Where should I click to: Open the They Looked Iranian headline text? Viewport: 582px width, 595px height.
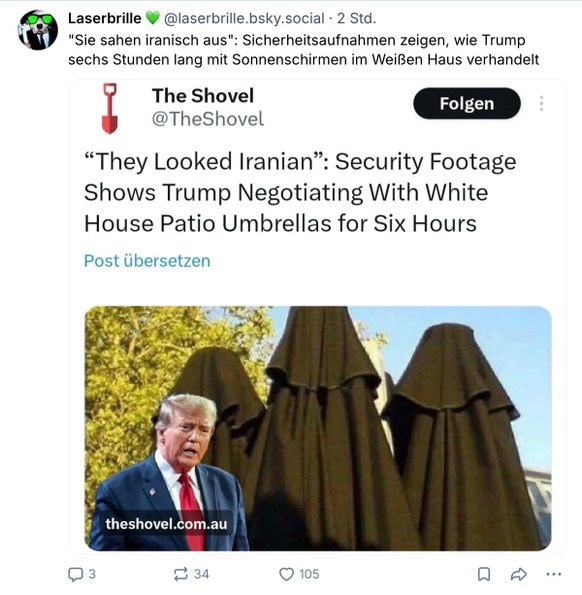(300, 192)
